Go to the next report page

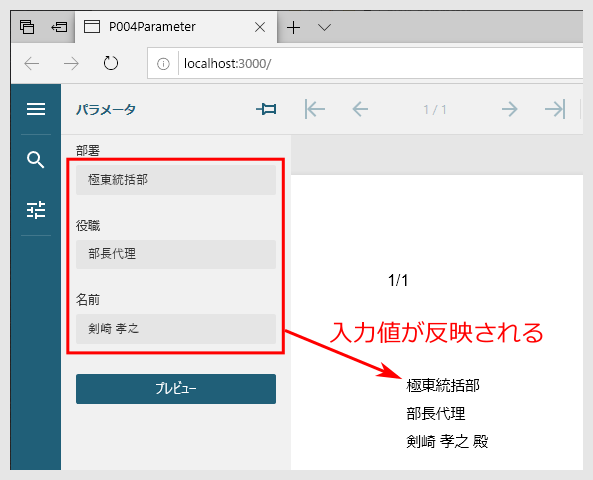click(x=509, y=109)
